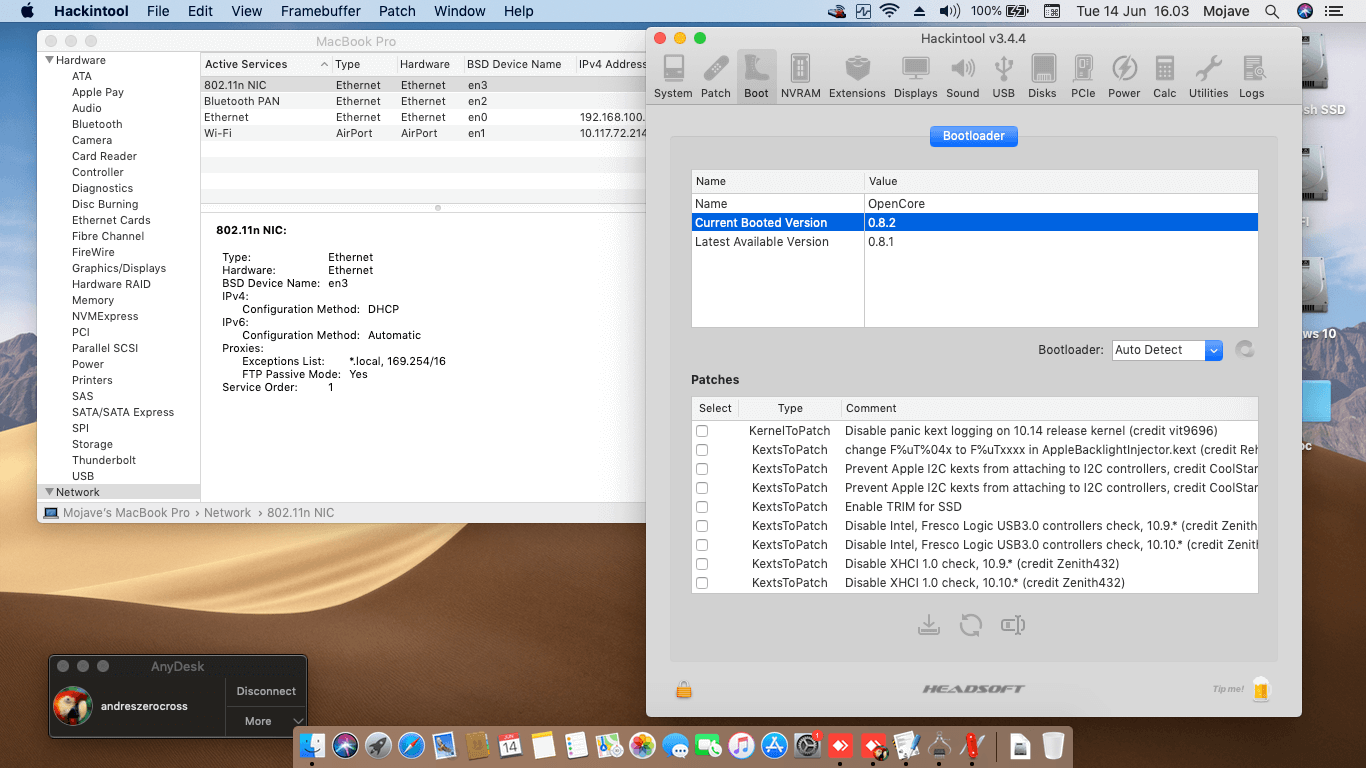The width and height of the screenshot is (1366, 768).
Task: Click the rename/text-field icon below Patches table
Action: (x=1013, y=625)
